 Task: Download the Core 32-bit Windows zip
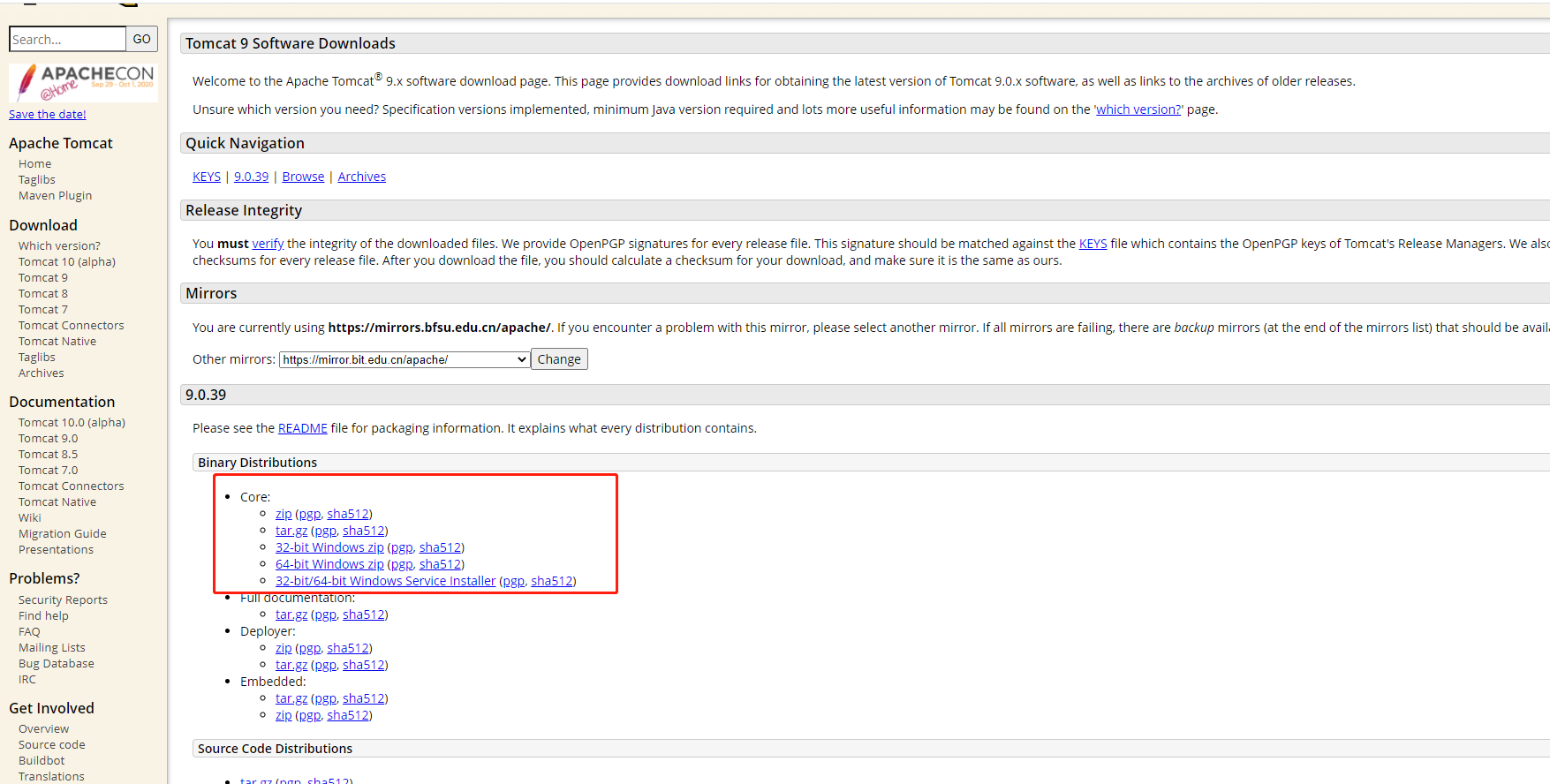point(329,547)
